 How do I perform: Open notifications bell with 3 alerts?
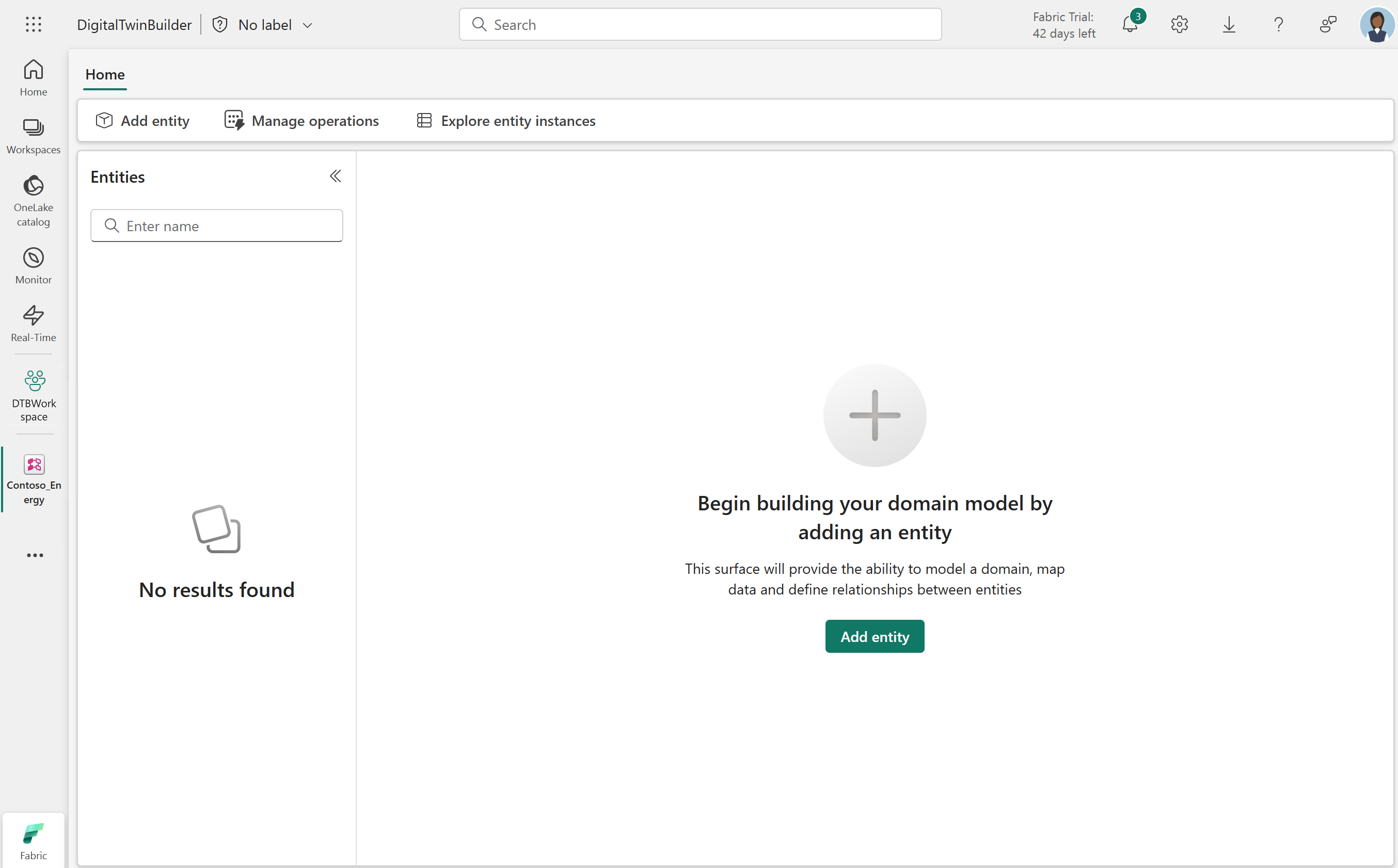1130,24
